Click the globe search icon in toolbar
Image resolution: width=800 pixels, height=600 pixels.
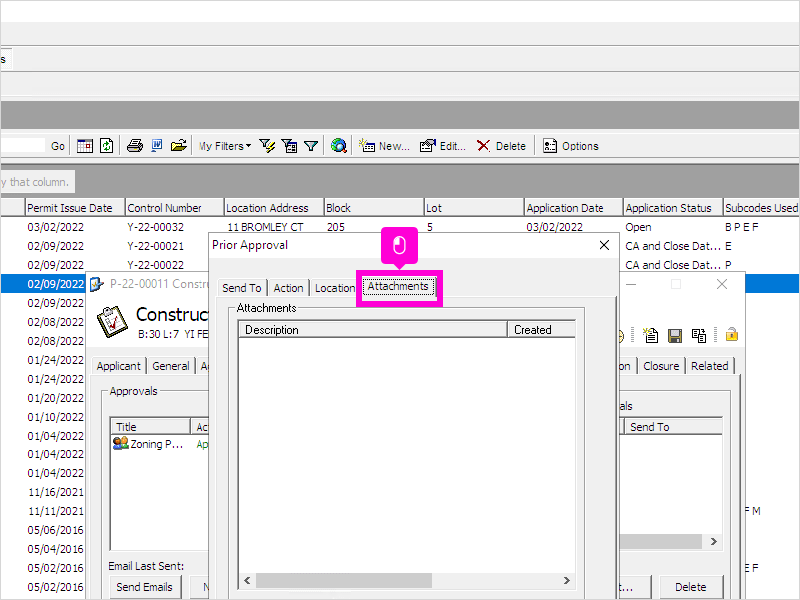point(338,146)
